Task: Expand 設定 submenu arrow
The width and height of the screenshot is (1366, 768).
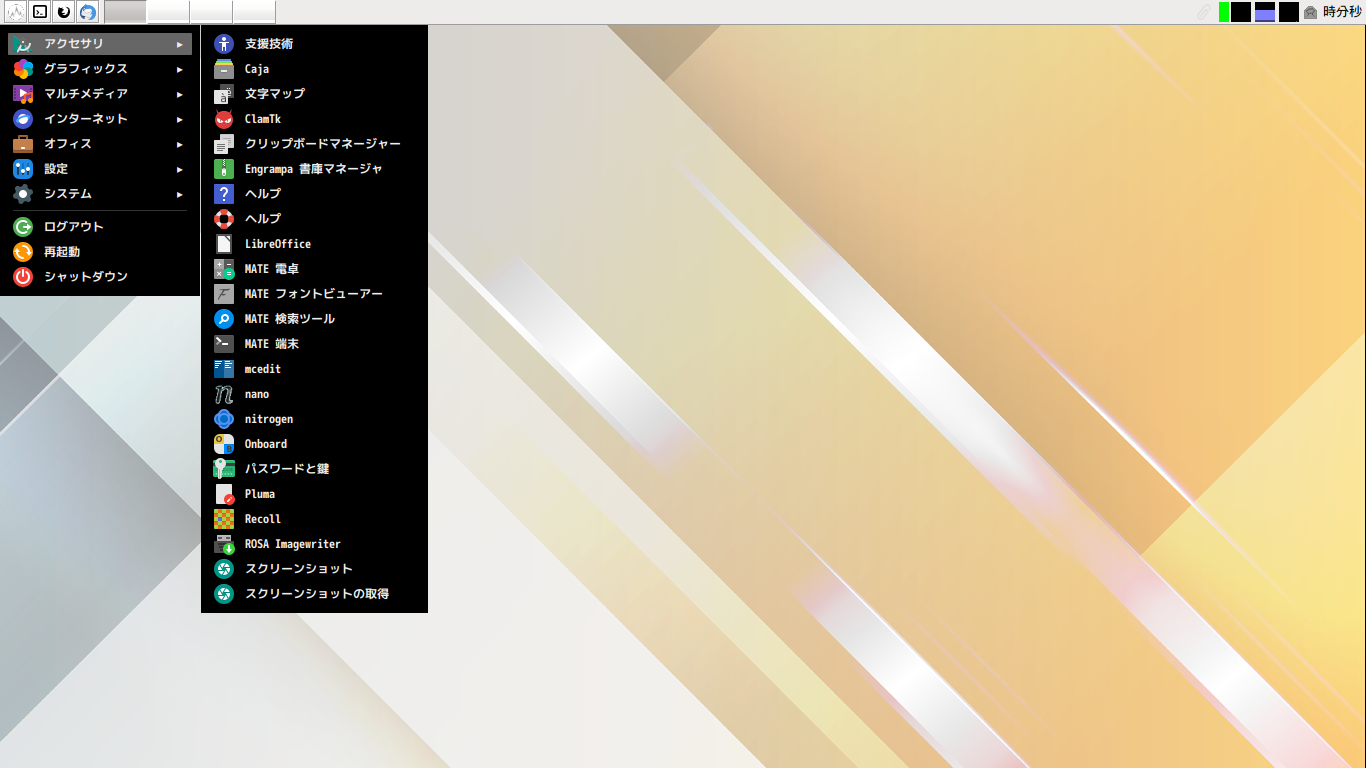Action: pos(180,169)
